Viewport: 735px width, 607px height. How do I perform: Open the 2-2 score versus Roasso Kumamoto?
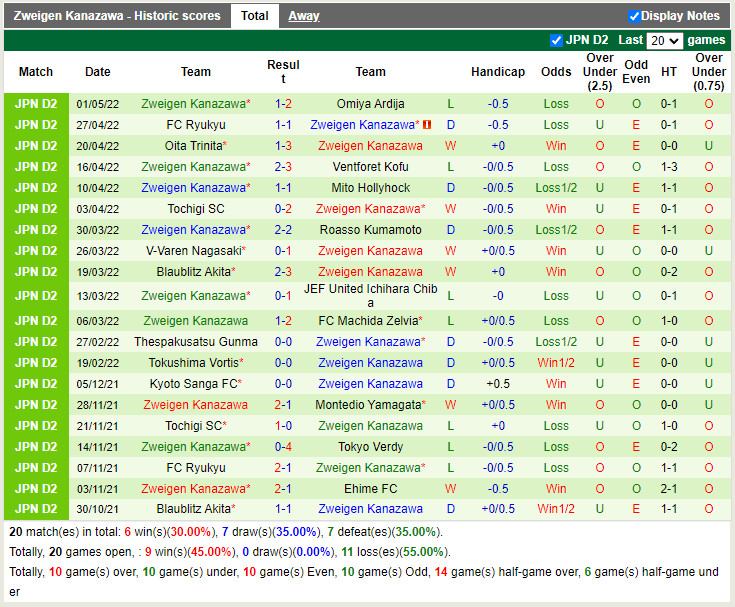283,230
